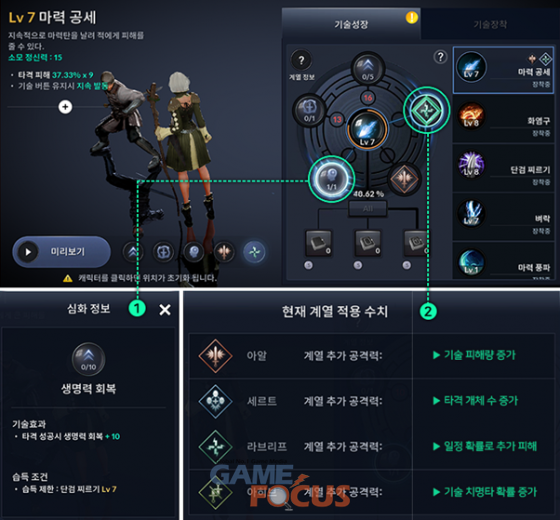Toggle the up-arrow effect icon beside preview
560x520 pixels.
click(133, 252)
